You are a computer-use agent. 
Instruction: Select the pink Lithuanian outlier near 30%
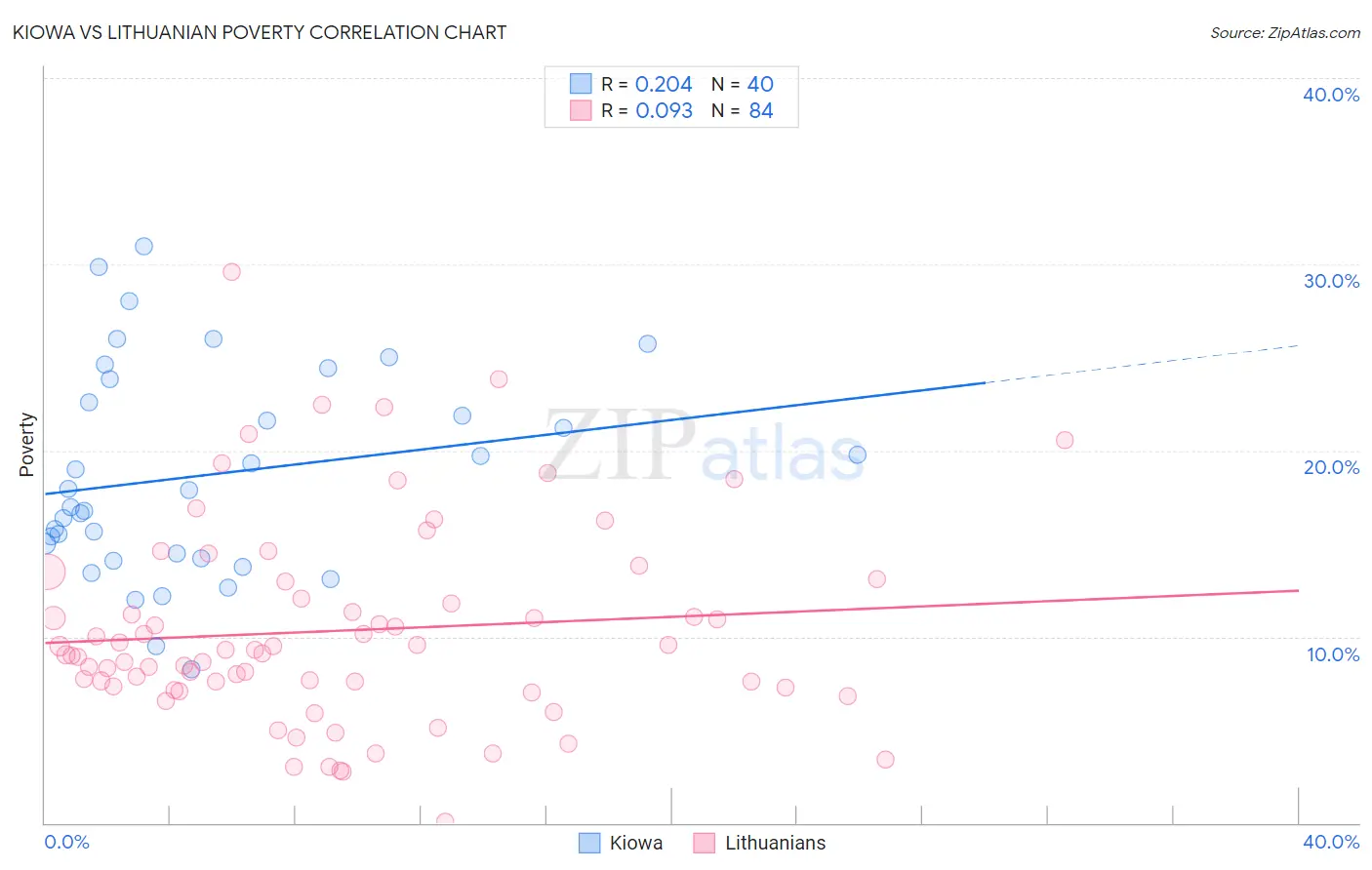pyautogui.click(x=231, y=271)
